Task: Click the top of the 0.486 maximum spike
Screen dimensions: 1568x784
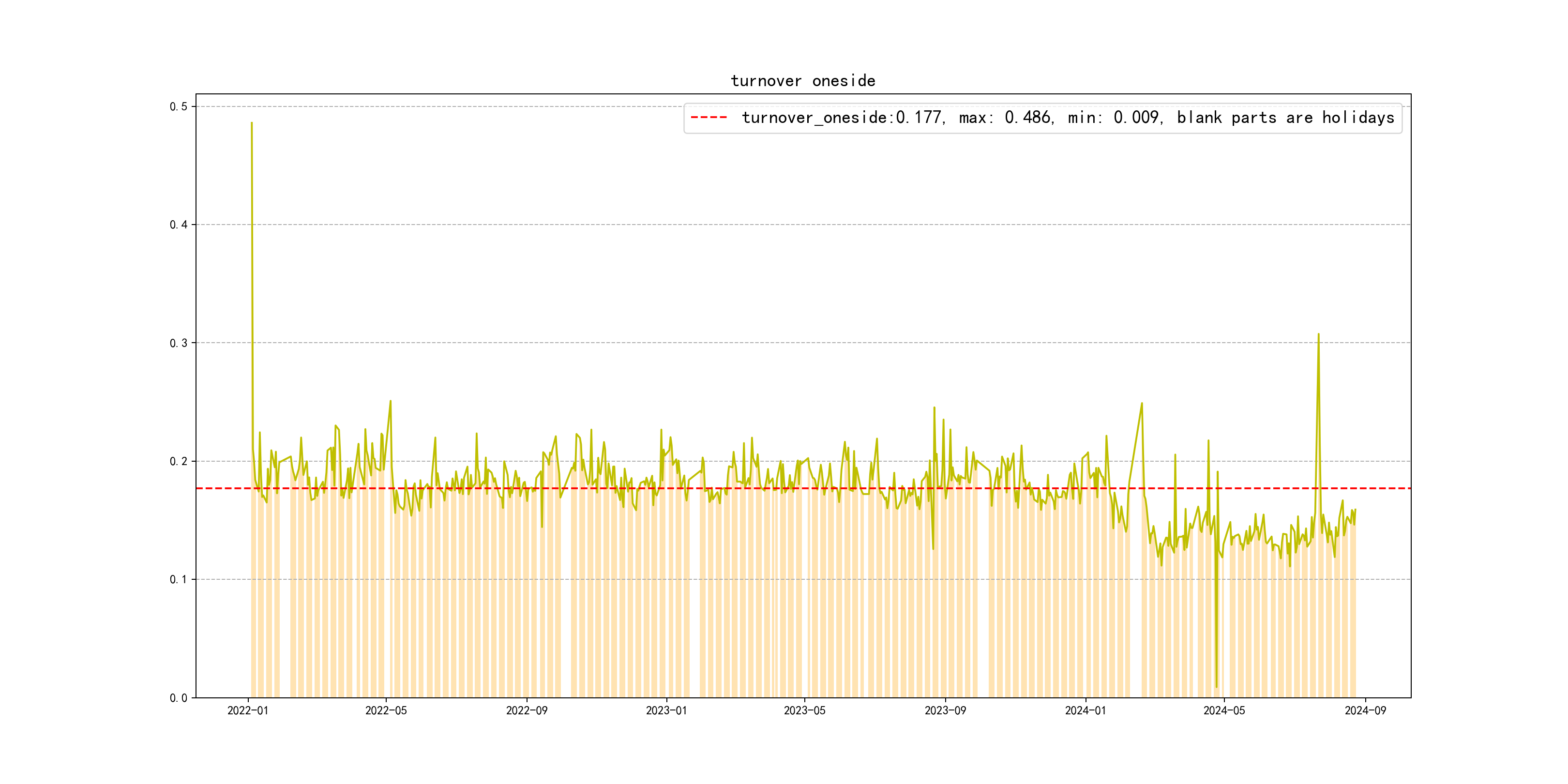Action: point(251,123)
